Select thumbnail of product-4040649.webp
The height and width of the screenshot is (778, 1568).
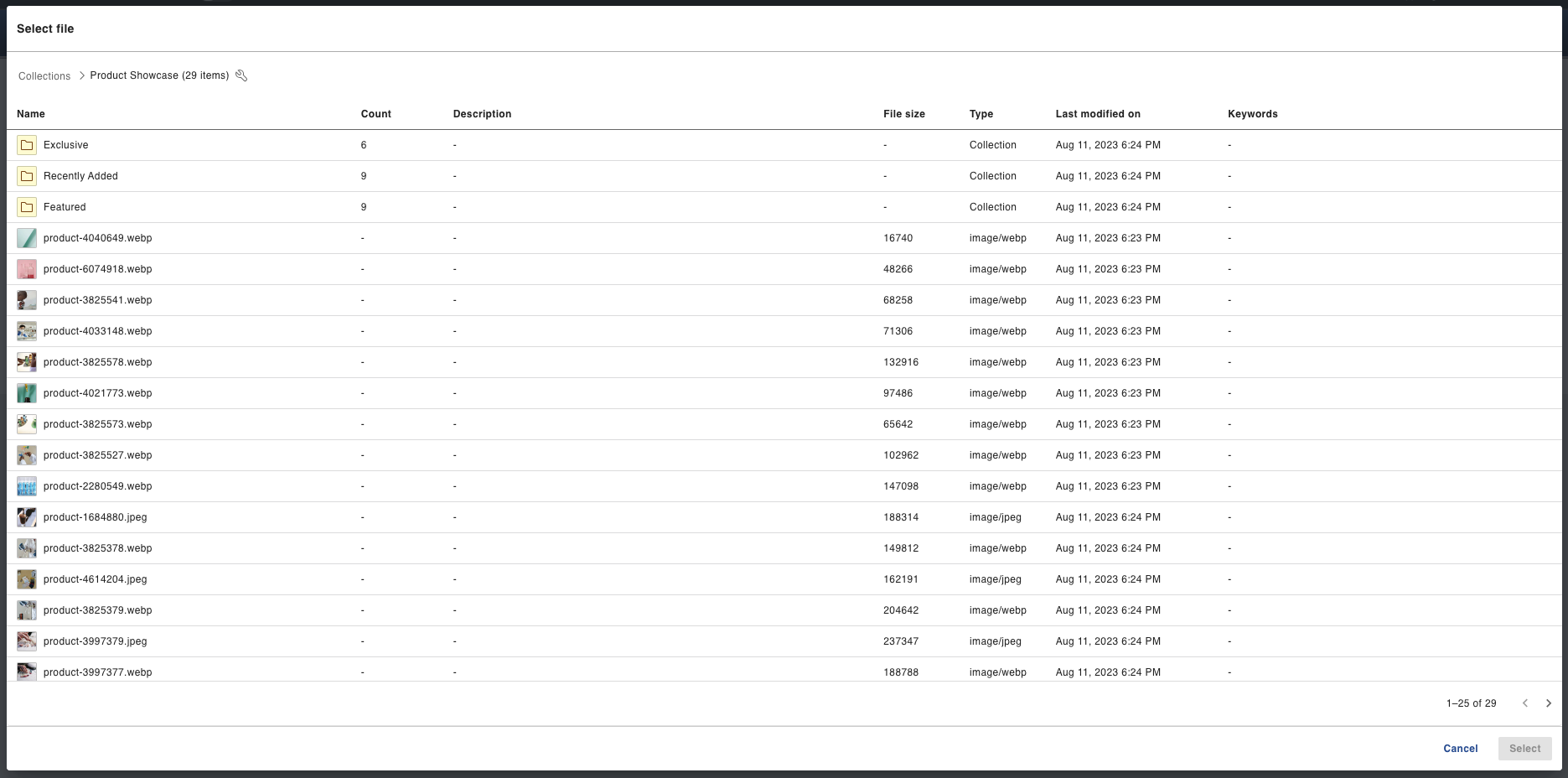(27, 238)
